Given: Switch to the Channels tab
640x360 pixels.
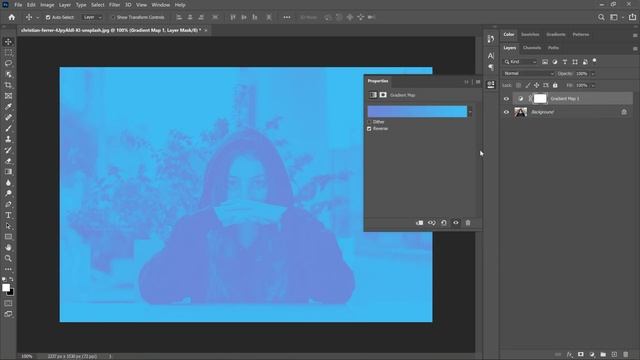Looking at the screenshot, I should 532,48.
